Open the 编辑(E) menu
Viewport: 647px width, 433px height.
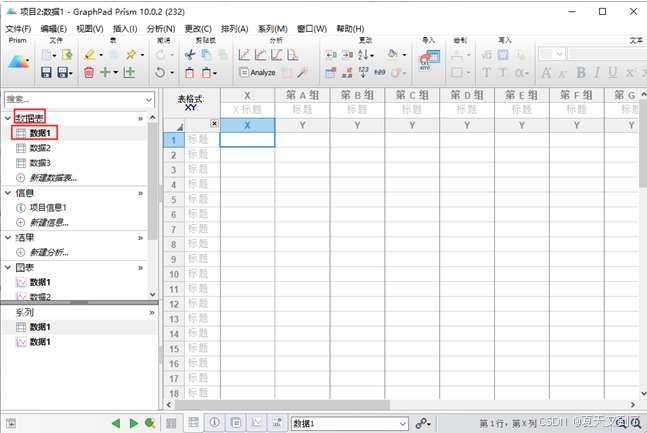point(54,29)
